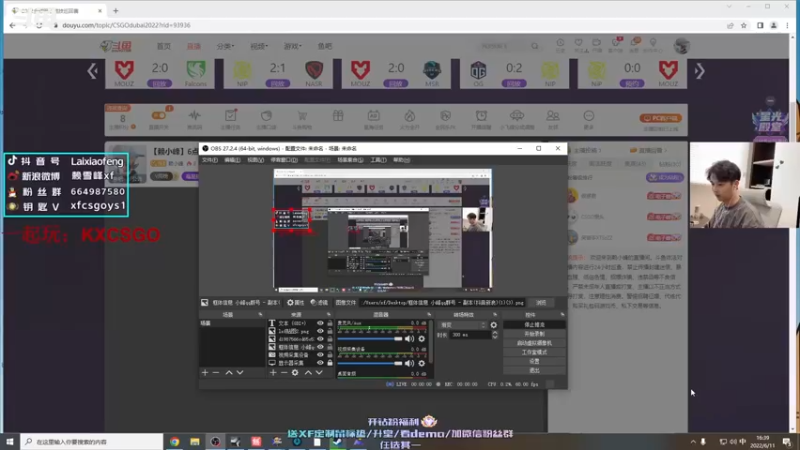800x450 pixels.
Task: Open the 文件(F) menu in OBS
Action: 210,160
